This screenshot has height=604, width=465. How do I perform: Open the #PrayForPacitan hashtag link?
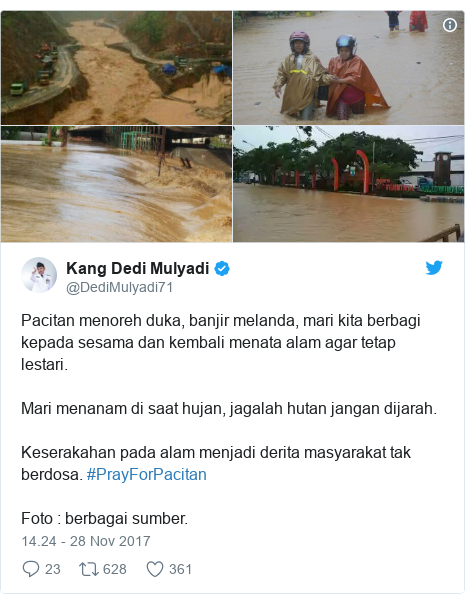147,475
